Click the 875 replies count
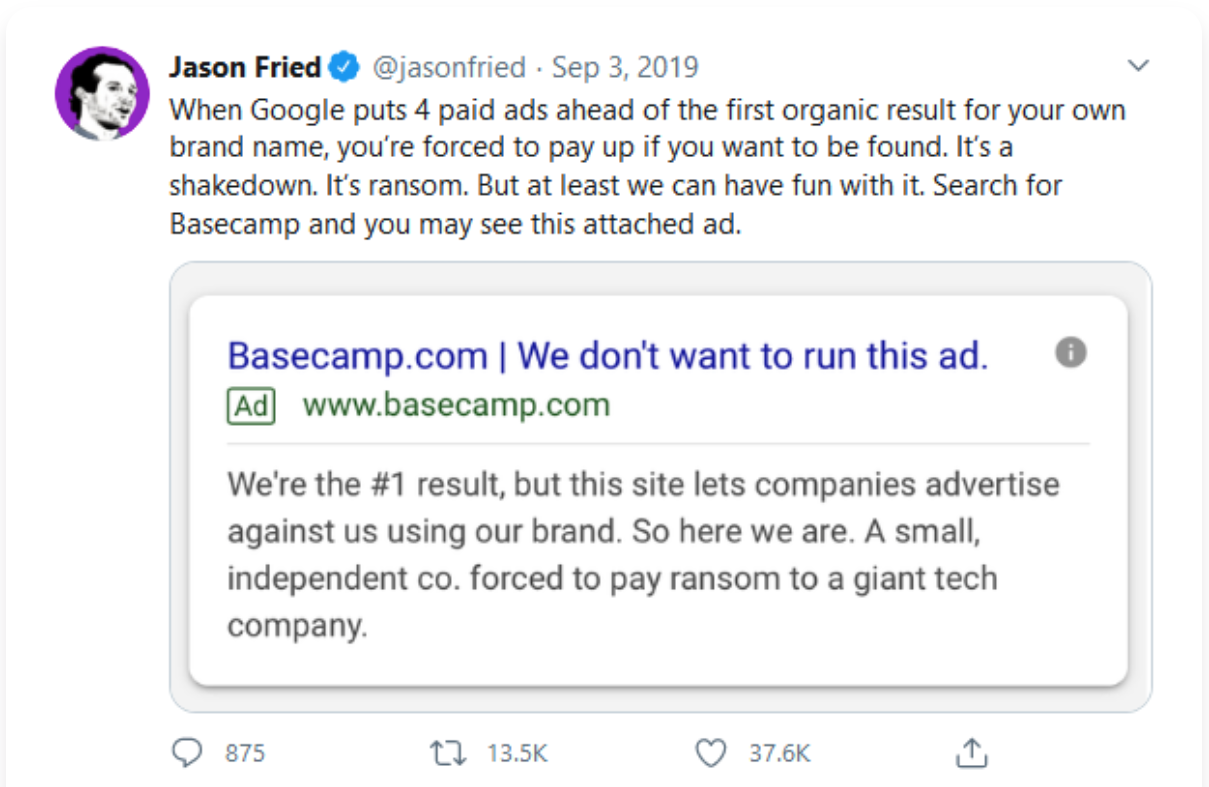 245,753
